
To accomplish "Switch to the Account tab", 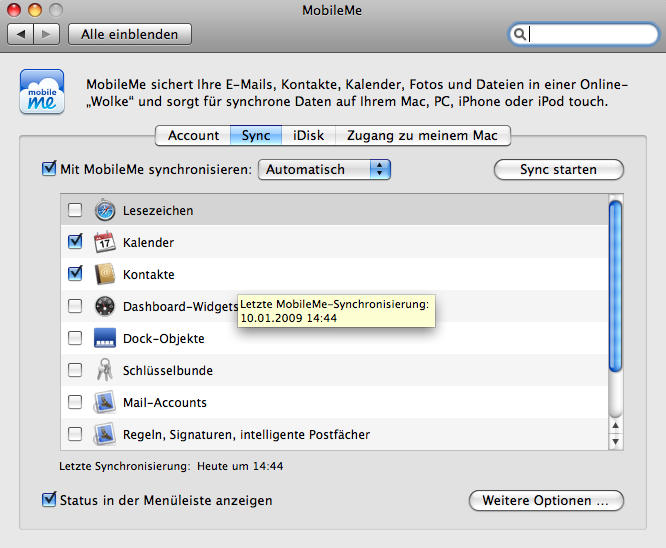I will click(193, 135).
